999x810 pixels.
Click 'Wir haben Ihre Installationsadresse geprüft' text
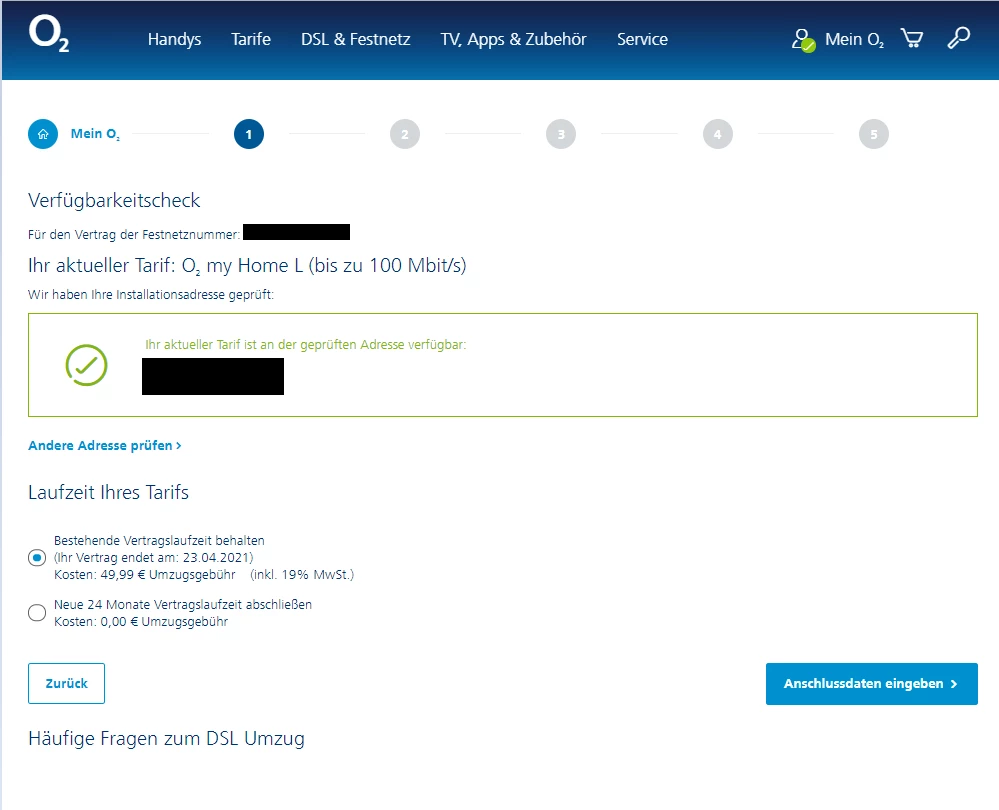(151, 295)
